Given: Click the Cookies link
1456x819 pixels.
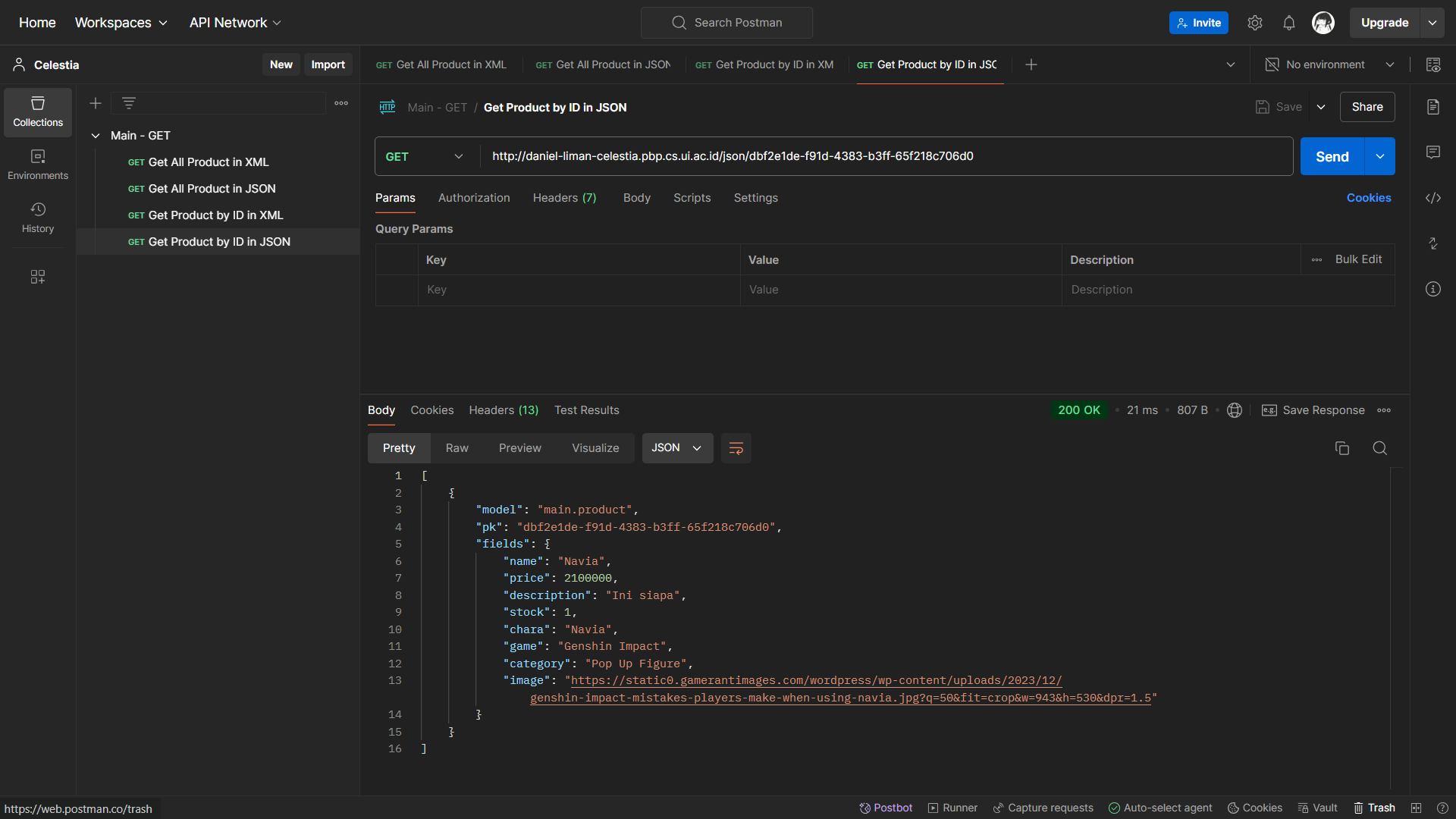Looking at the screenshot, I should click(x=1368, y=198).
